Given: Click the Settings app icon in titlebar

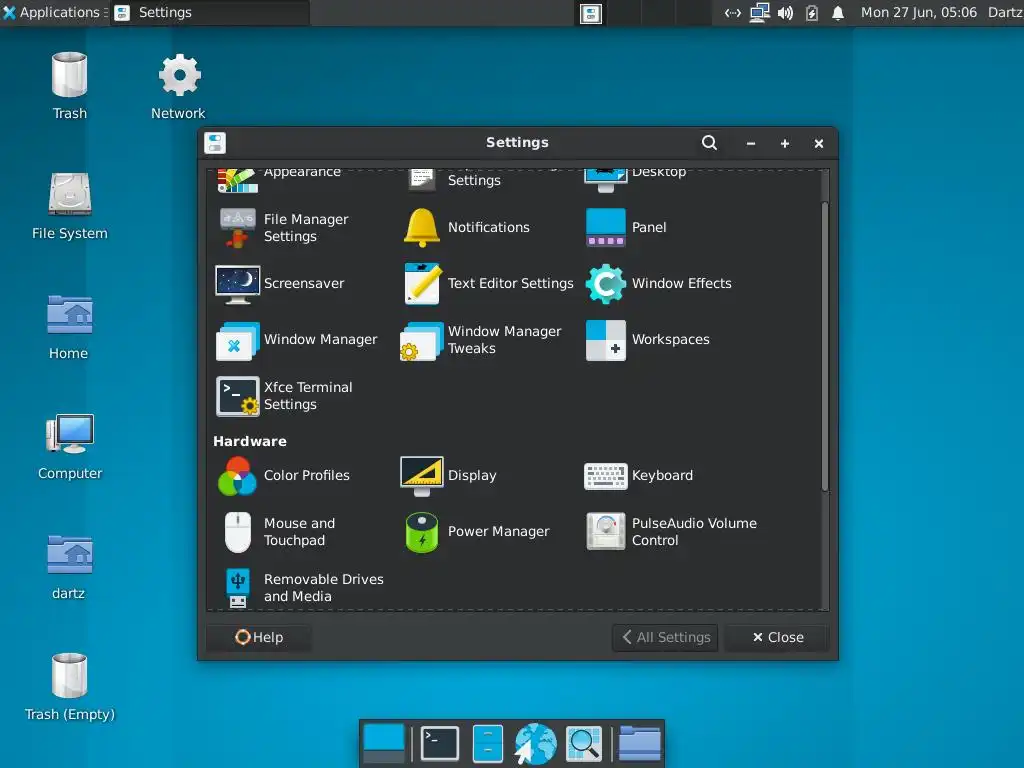Looking at the screenshot, I should click(x=215, y=143).
